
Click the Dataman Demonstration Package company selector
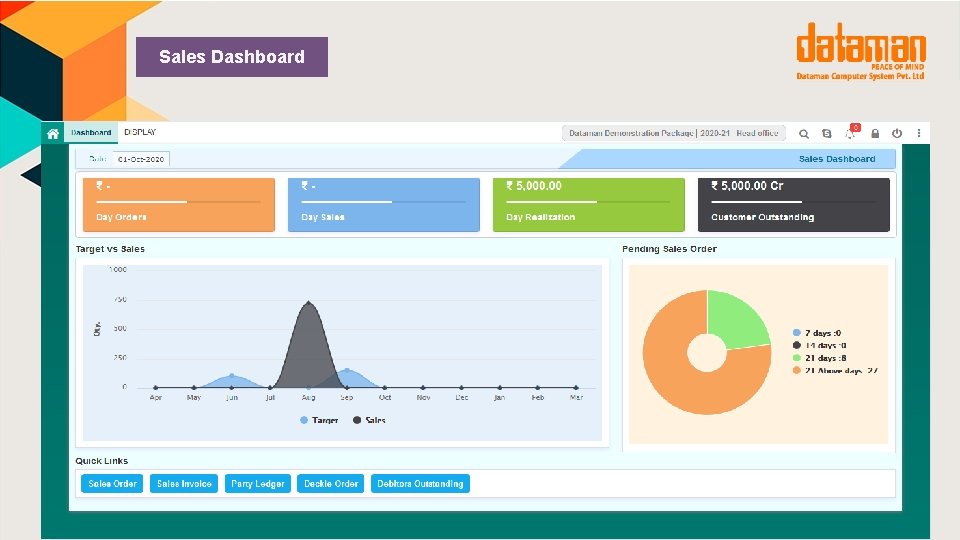click(673, 133)
